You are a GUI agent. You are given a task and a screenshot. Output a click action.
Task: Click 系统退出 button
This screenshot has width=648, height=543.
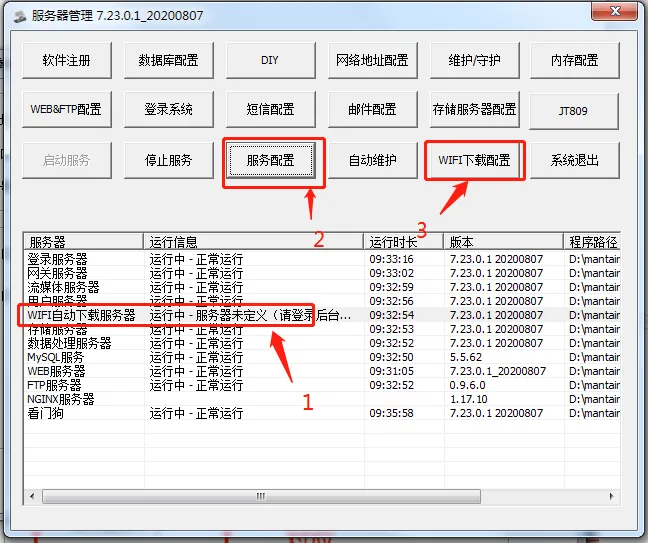coord(574,160)
